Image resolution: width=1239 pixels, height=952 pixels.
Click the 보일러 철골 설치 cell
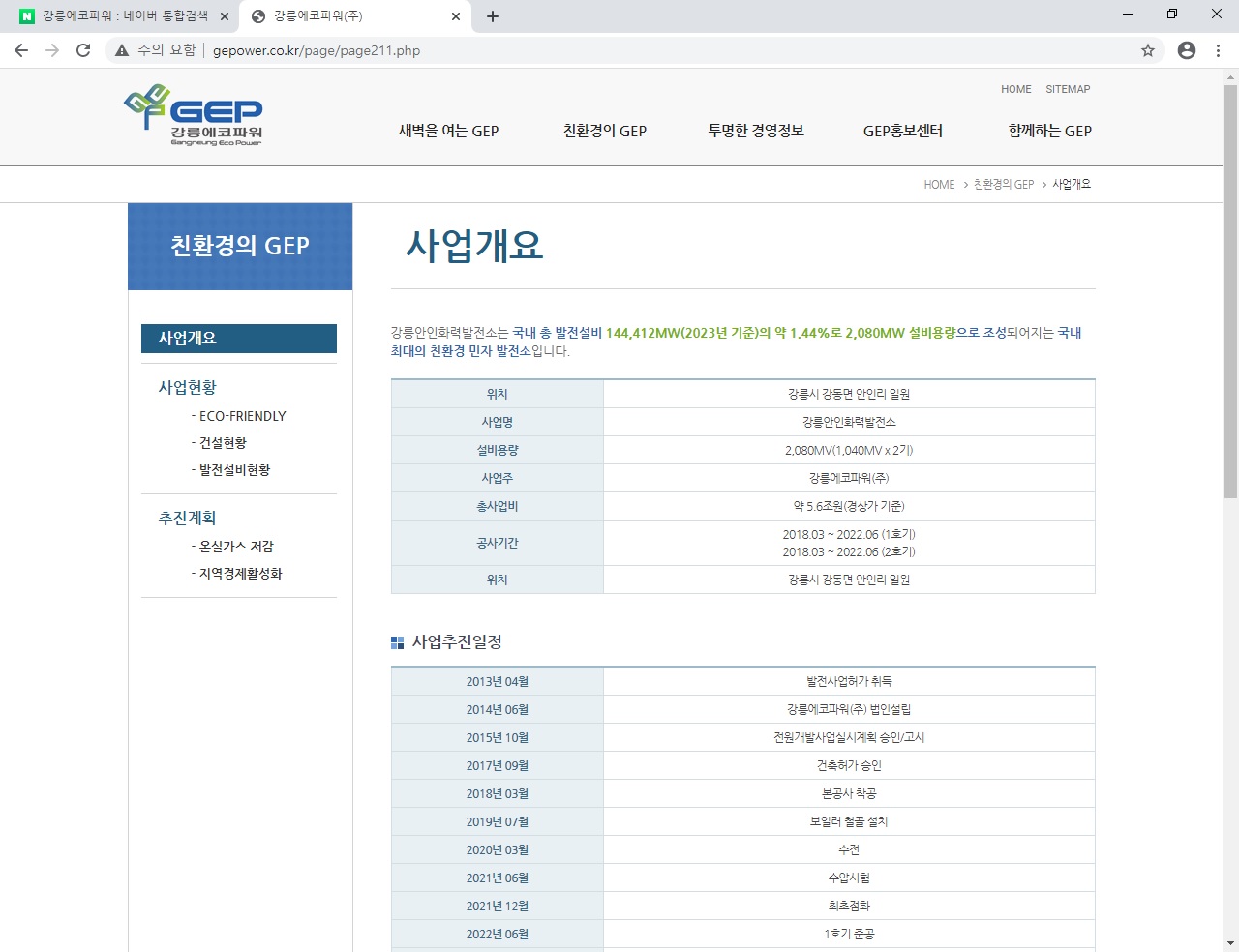point(849,821)
